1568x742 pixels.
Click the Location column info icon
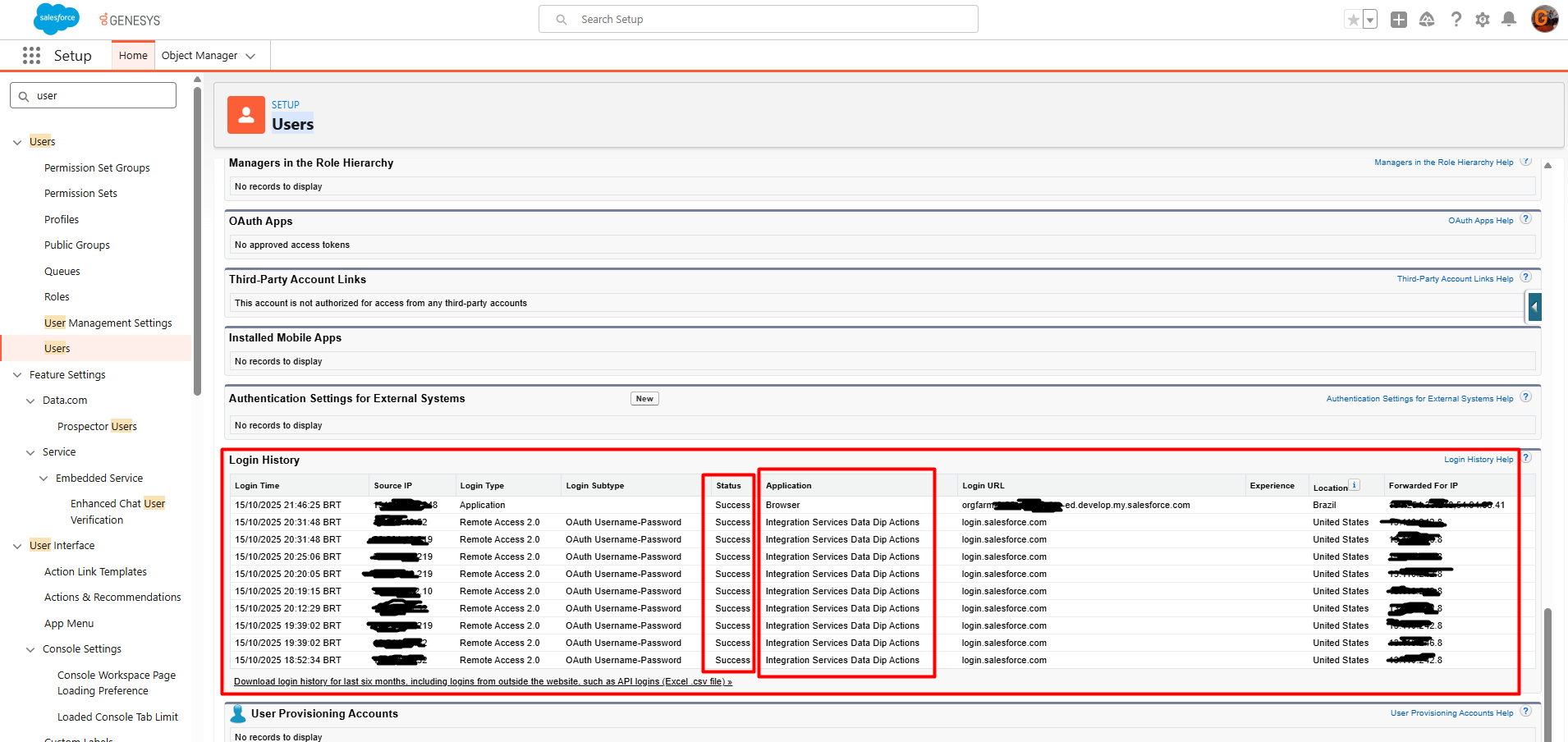[1355, 485]
